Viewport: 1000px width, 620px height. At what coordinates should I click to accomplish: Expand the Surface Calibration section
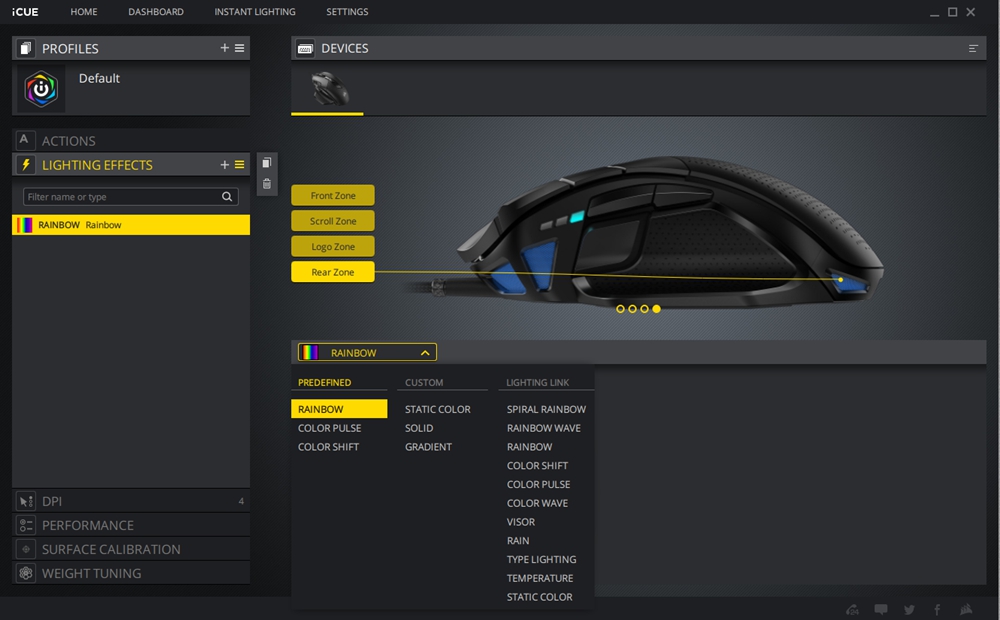tap(131, 549)
